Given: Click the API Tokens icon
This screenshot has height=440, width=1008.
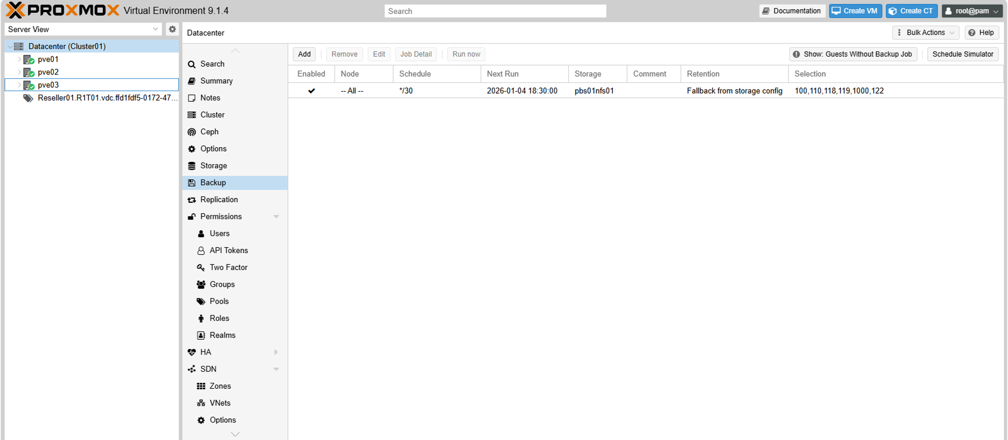Looking at the screenshot, I should click(x=201, y=250).
